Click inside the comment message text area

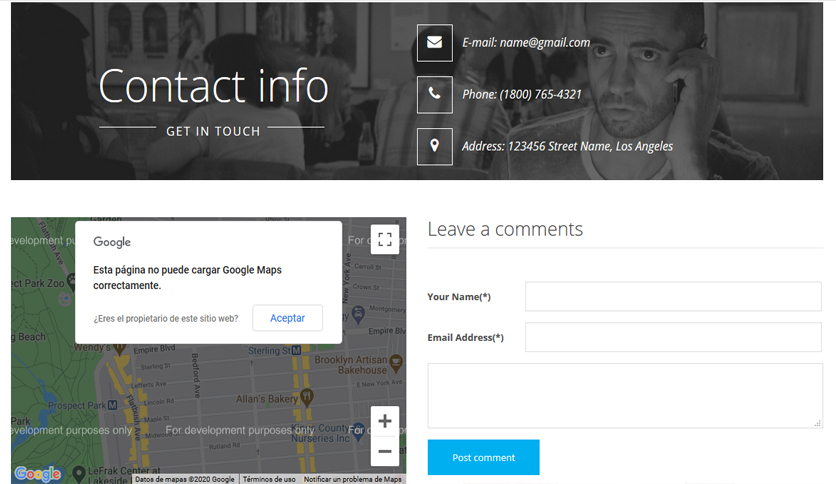click(x=625, y=396)
